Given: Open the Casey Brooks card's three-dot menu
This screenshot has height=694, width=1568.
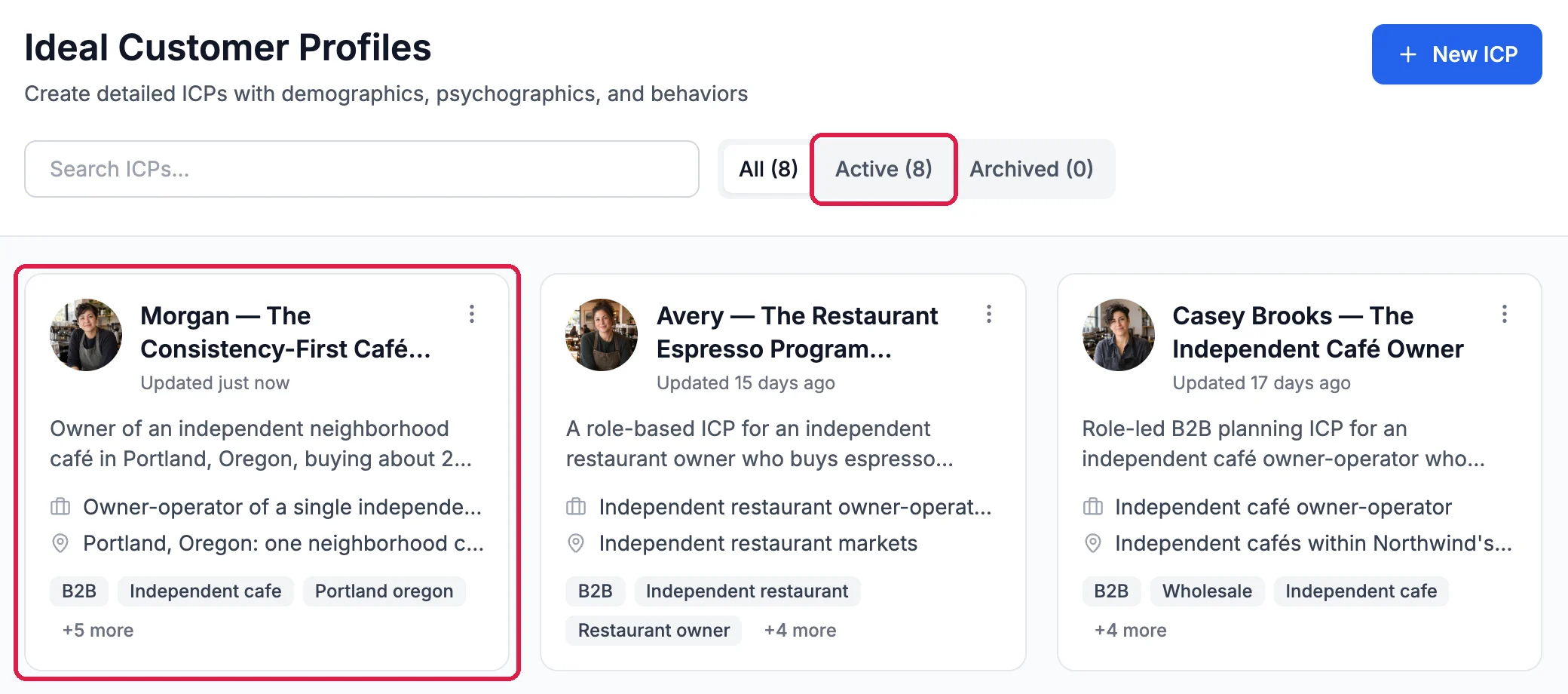Looking at the screenshot, I should tap(1504, 314).
